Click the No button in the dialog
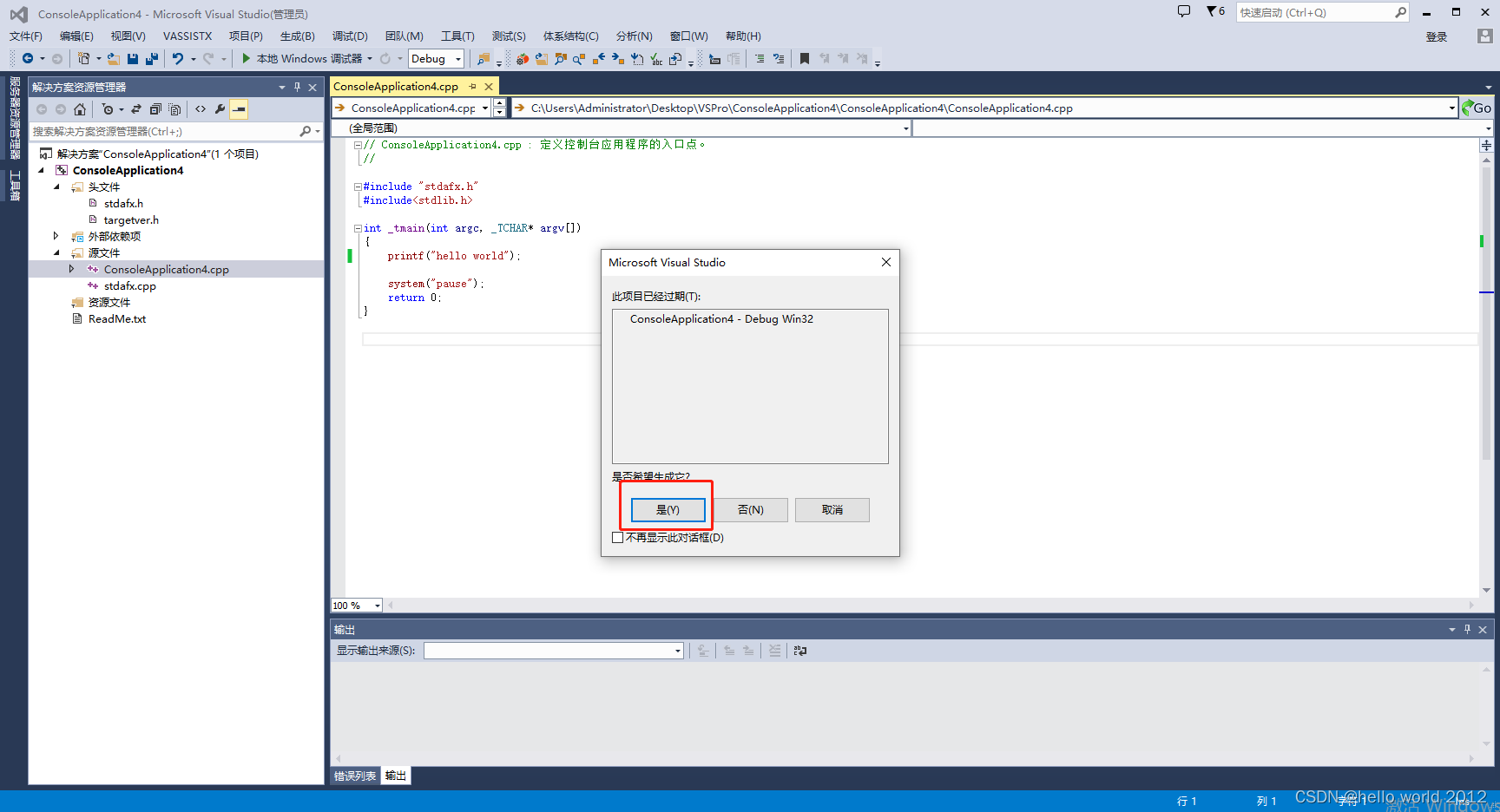 point(751,510)
